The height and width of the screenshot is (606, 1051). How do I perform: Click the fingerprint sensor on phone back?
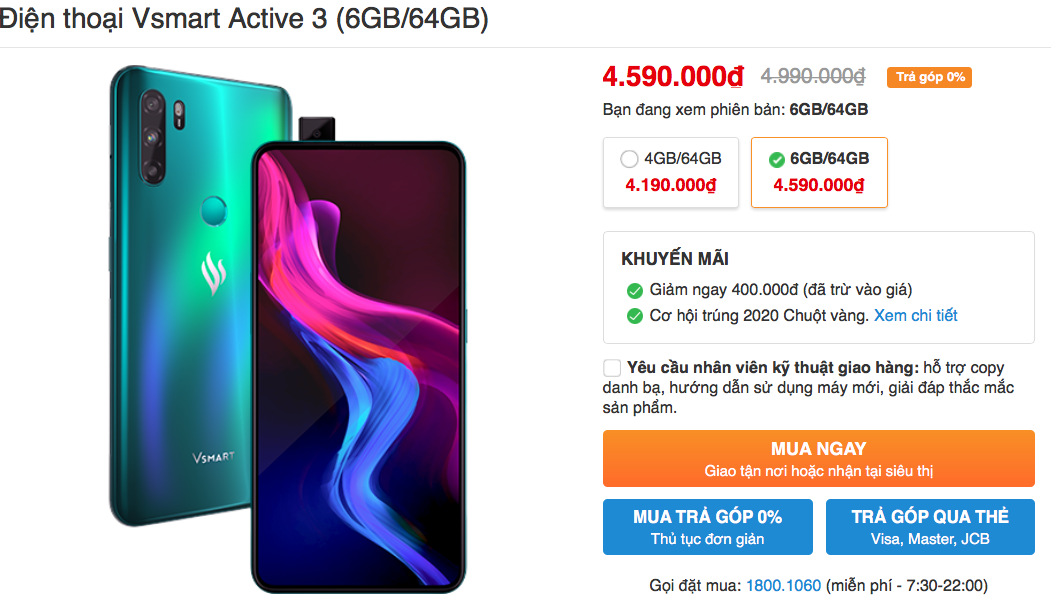click(x=214, y=211)
